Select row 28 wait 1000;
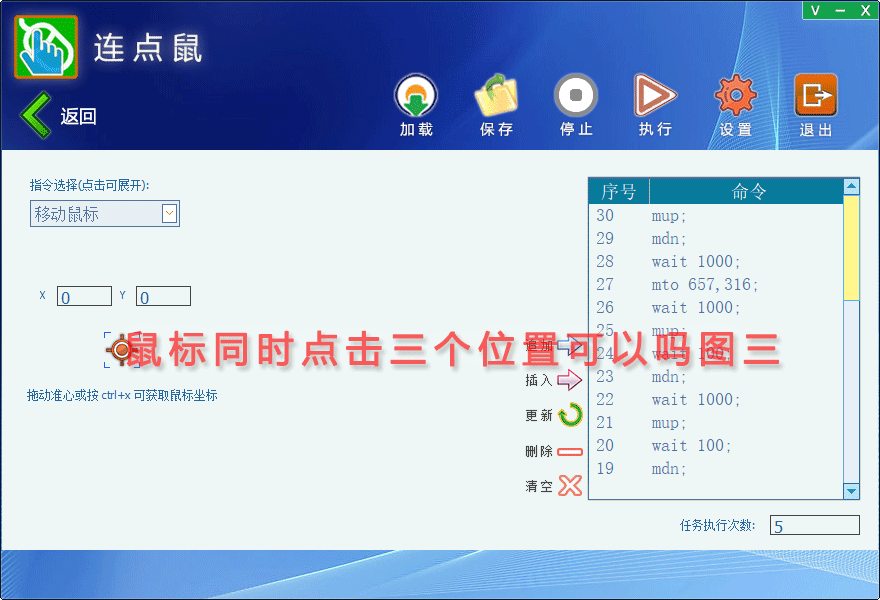Viewport: 880px width, 600px height. point(716,262)
